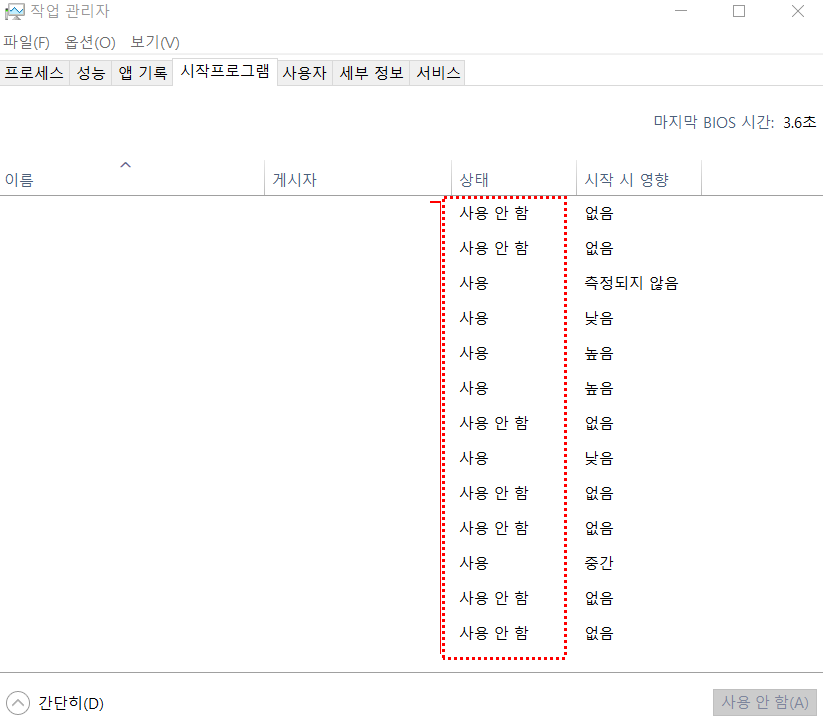Click the 마지막 BIOS 시간 label
Screen dimensions: 823x728
(714, 122)
